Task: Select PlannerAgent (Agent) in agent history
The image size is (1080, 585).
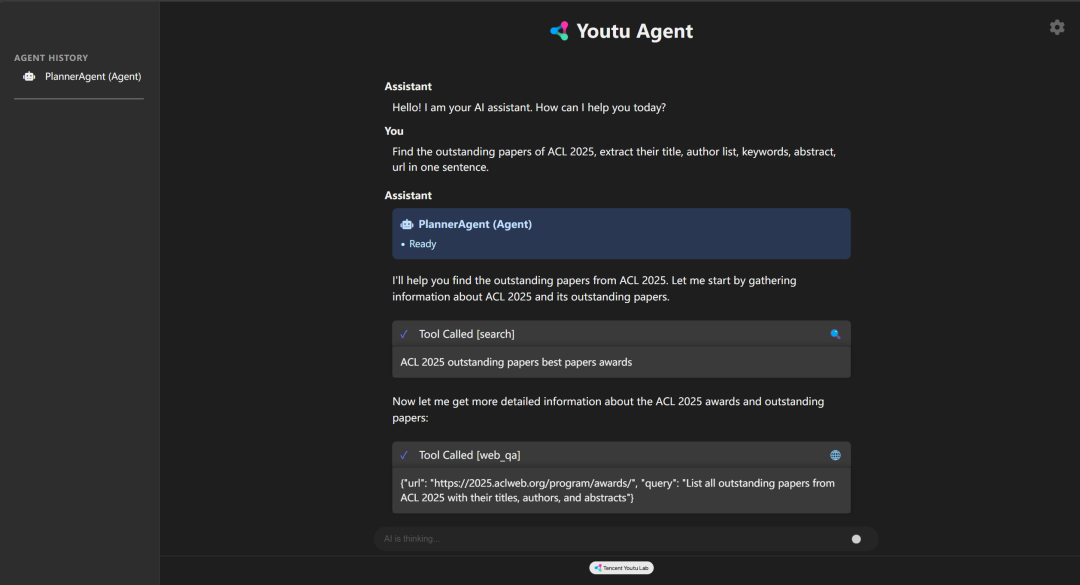Action: (92, 77)
